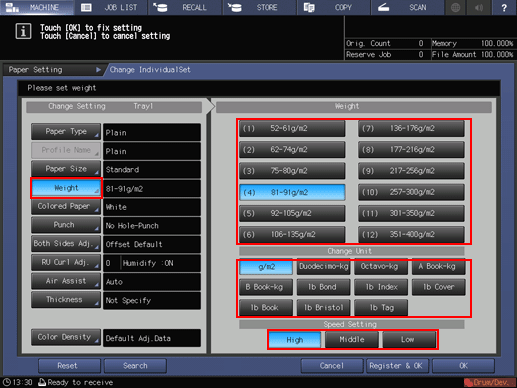Click the Reset button
The height and width of the screenshot is (388, 517).
click(69, 366)
